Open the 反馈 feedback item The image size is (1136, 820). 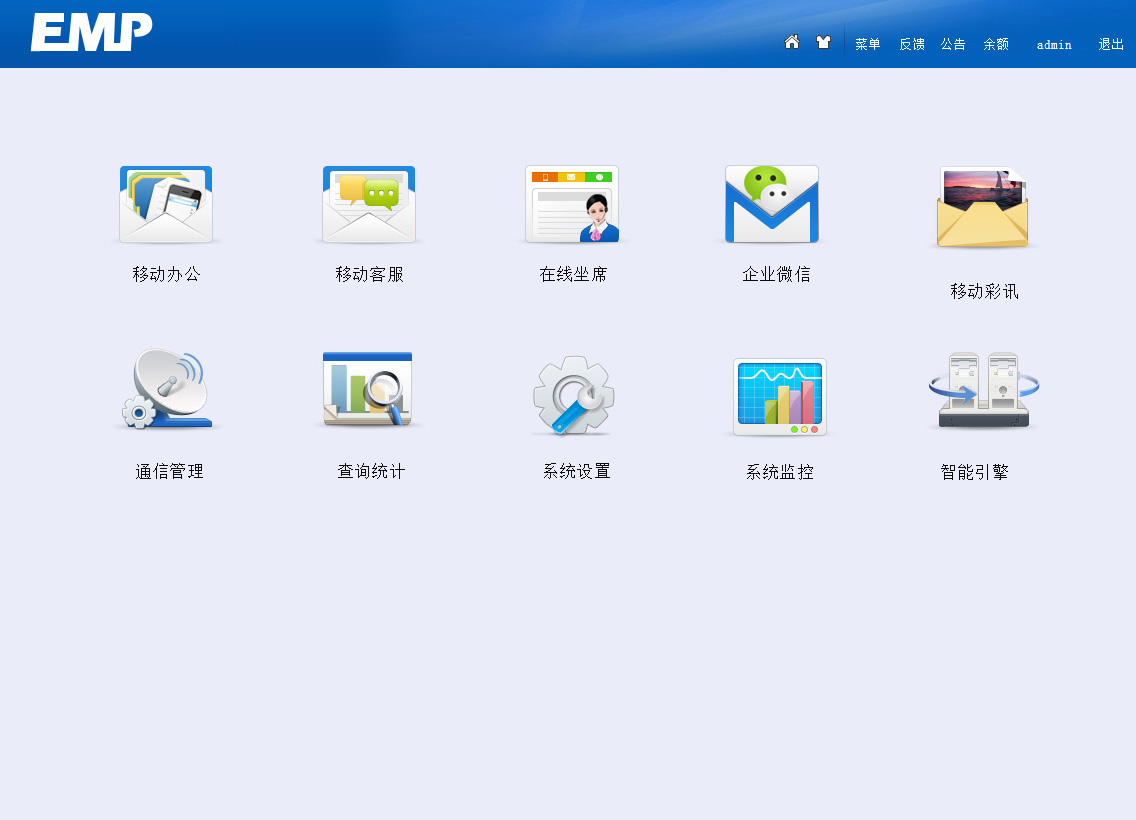pyautogui.click(x=911, y=44)
